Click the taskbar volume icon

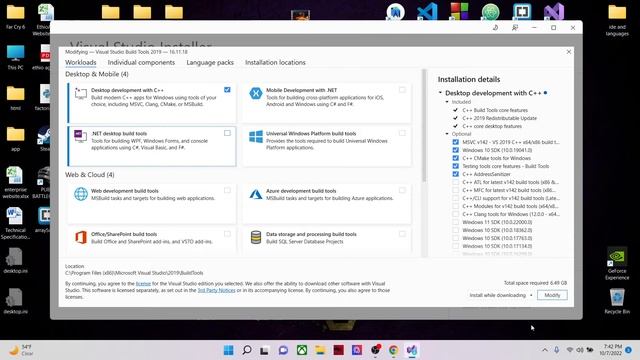[580, 350]
